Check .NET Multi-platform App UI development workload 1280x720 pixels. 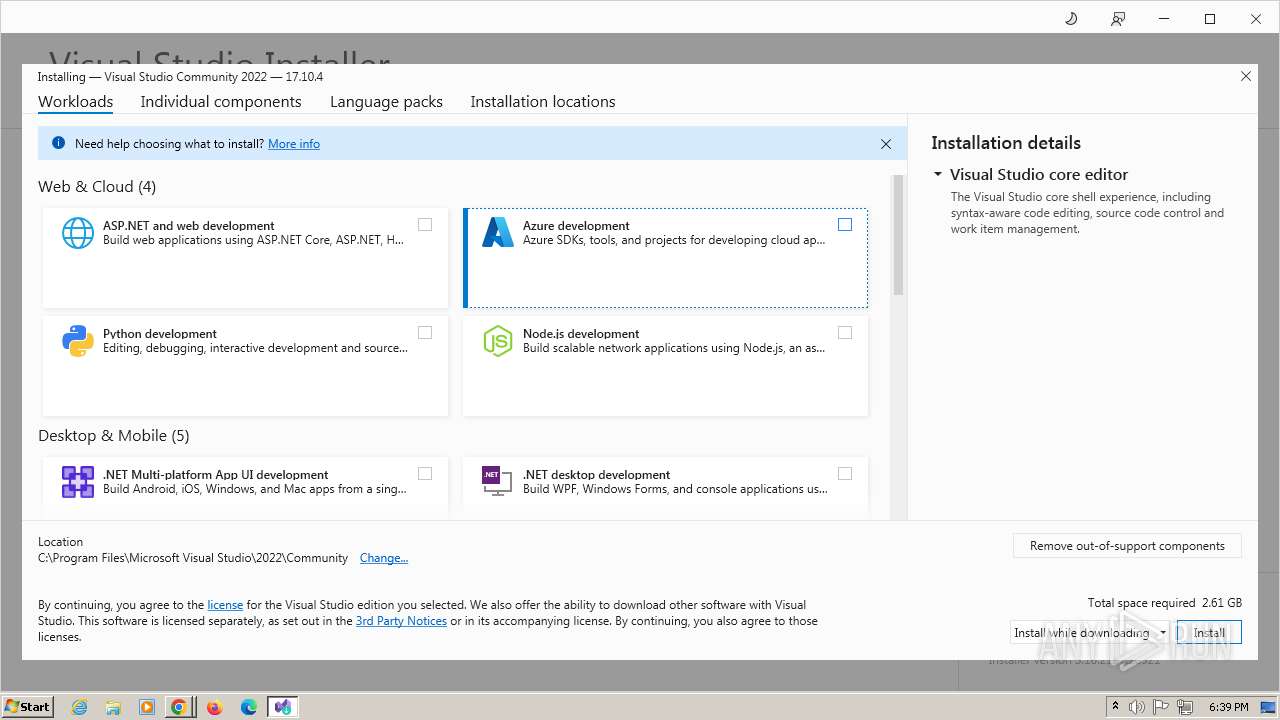pyautogui.click(x=425, y=474)
